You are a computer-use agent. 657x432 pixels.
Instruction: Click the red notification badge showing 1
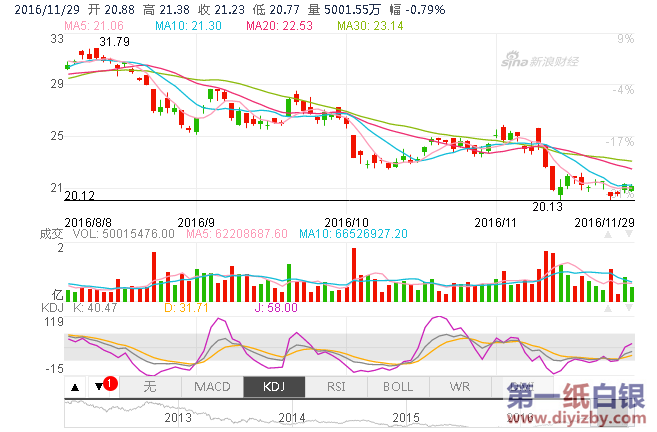(x=109, y=384)
